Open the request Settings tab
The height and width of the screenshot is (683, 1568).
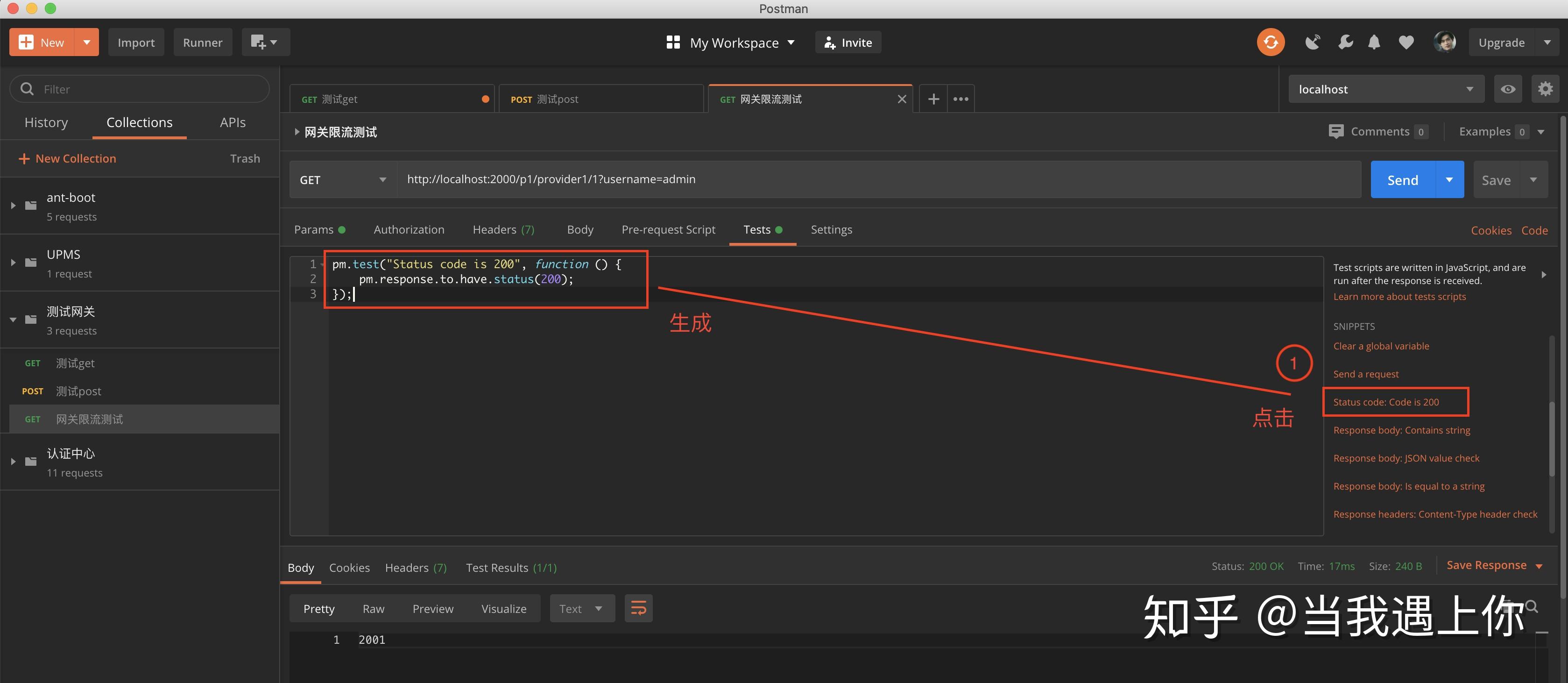[x=832, y=229]
